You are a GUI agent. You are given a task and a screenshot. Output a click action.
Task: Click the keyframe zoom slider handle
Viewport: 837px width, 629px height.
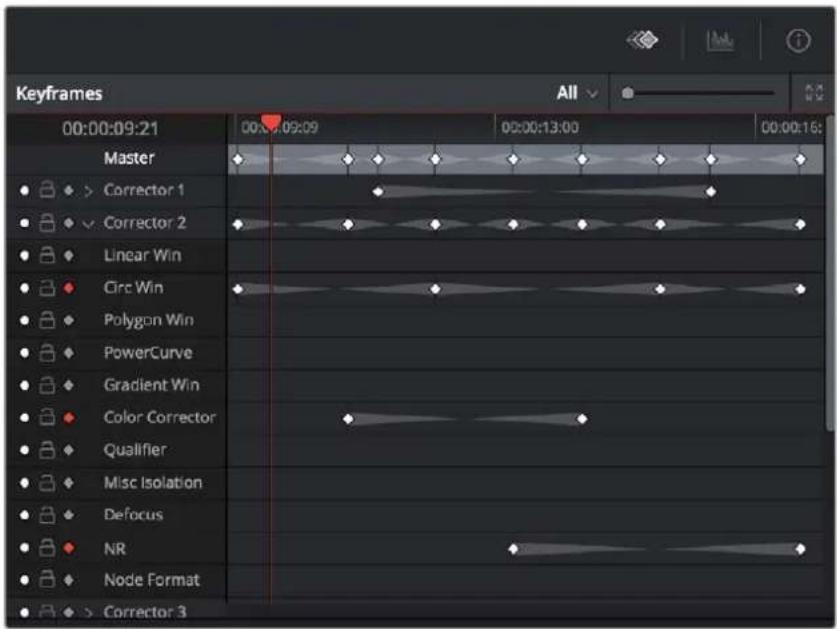pyautogui.click(x=628, y=93)
